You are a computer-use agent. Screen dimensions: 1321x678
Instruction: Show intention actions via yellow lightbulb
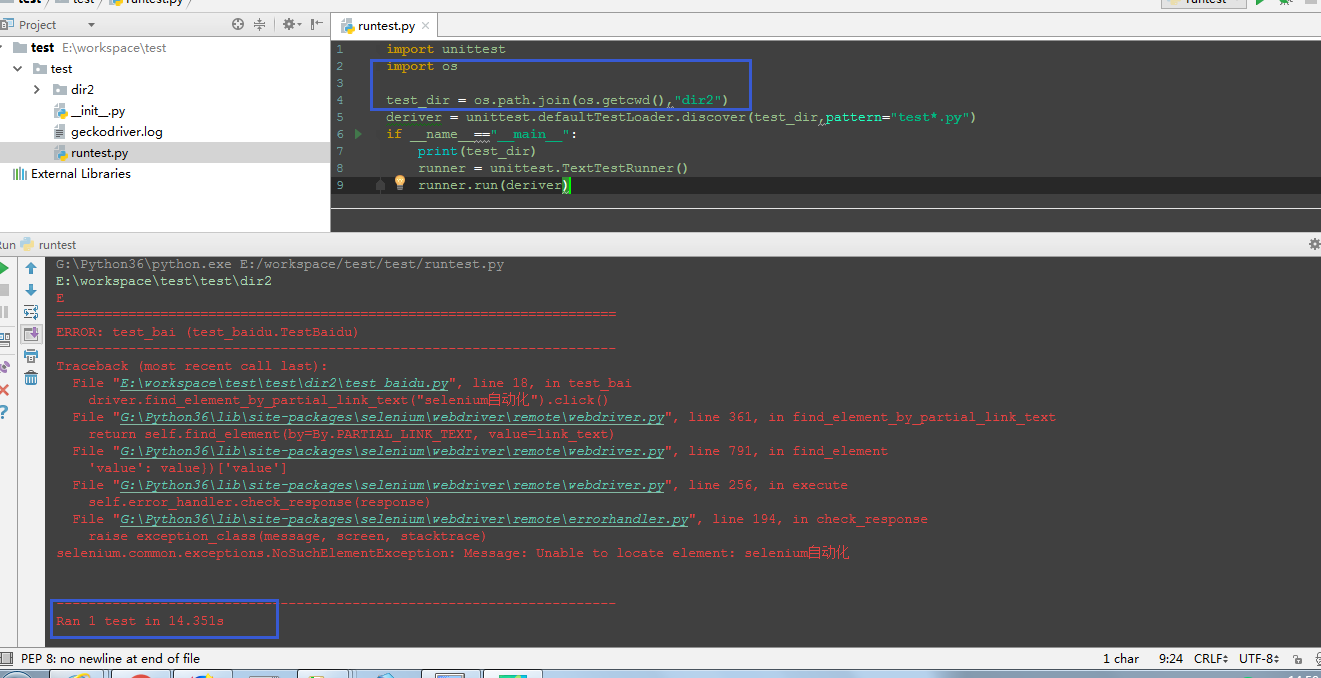click(400, 183)
